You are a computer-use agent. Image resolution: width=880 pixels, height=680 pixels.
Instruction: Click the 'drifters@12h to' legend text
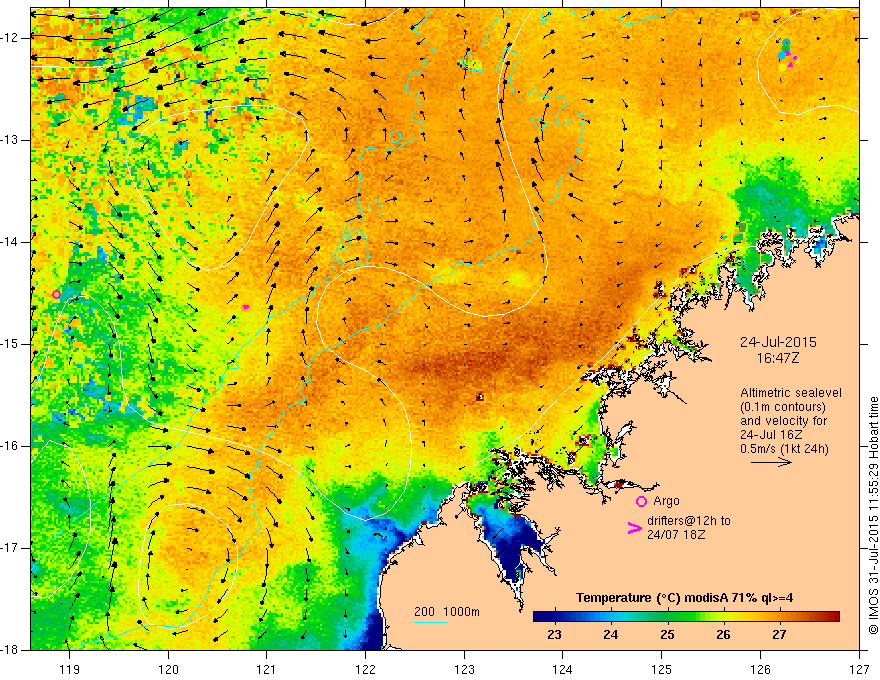coord(689,521)
